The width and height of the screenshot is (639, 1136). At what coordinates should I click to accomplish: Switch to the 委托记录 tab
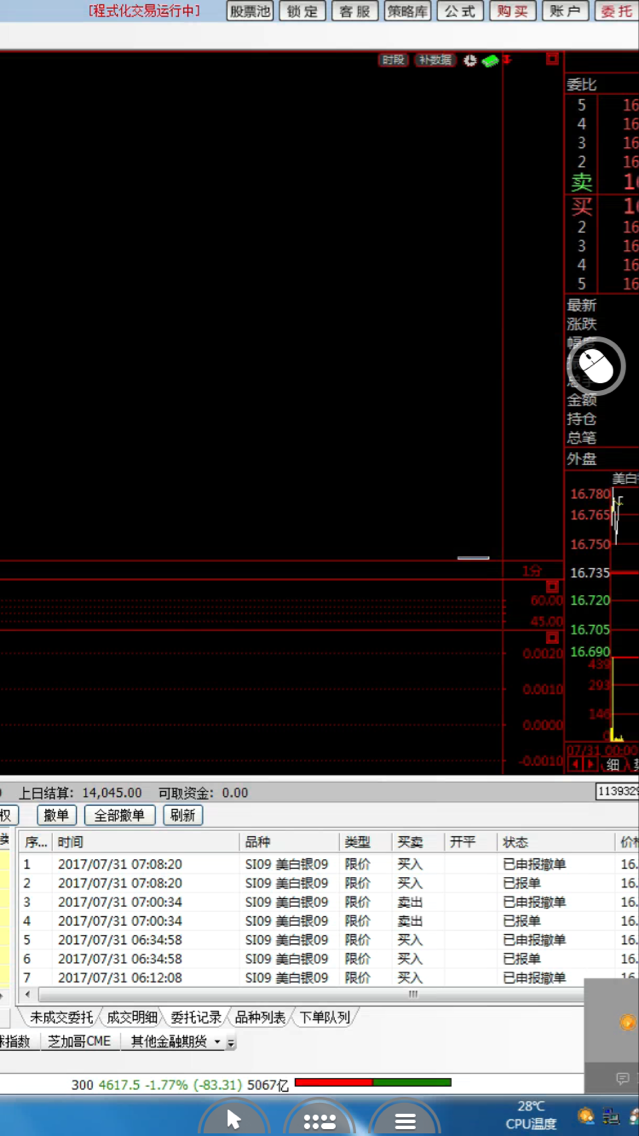(196, 1017)
